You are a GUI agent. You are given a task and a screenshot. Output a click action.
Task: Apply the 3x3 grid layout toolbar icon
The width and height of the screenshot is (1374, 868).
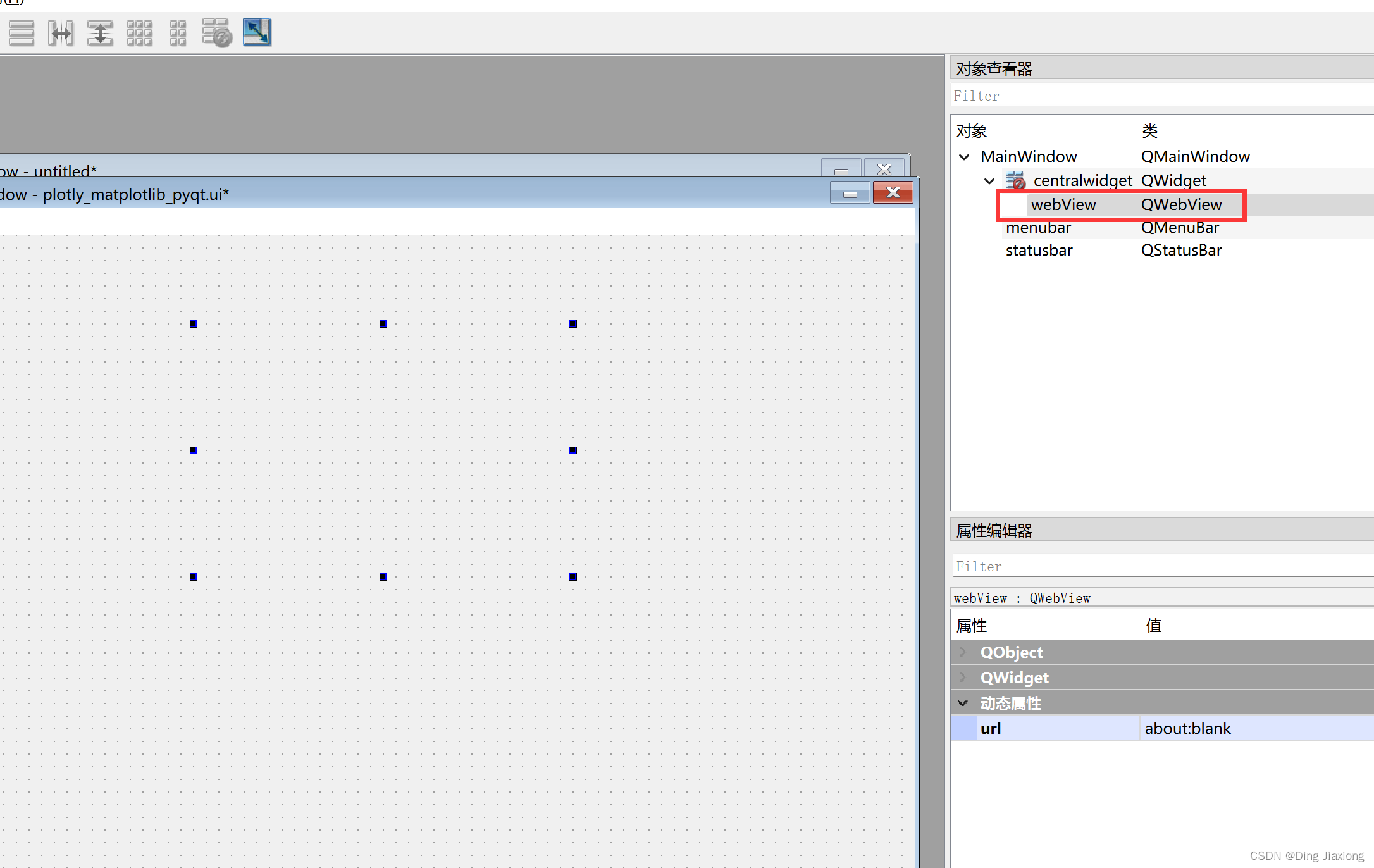(x=139, y=33)
